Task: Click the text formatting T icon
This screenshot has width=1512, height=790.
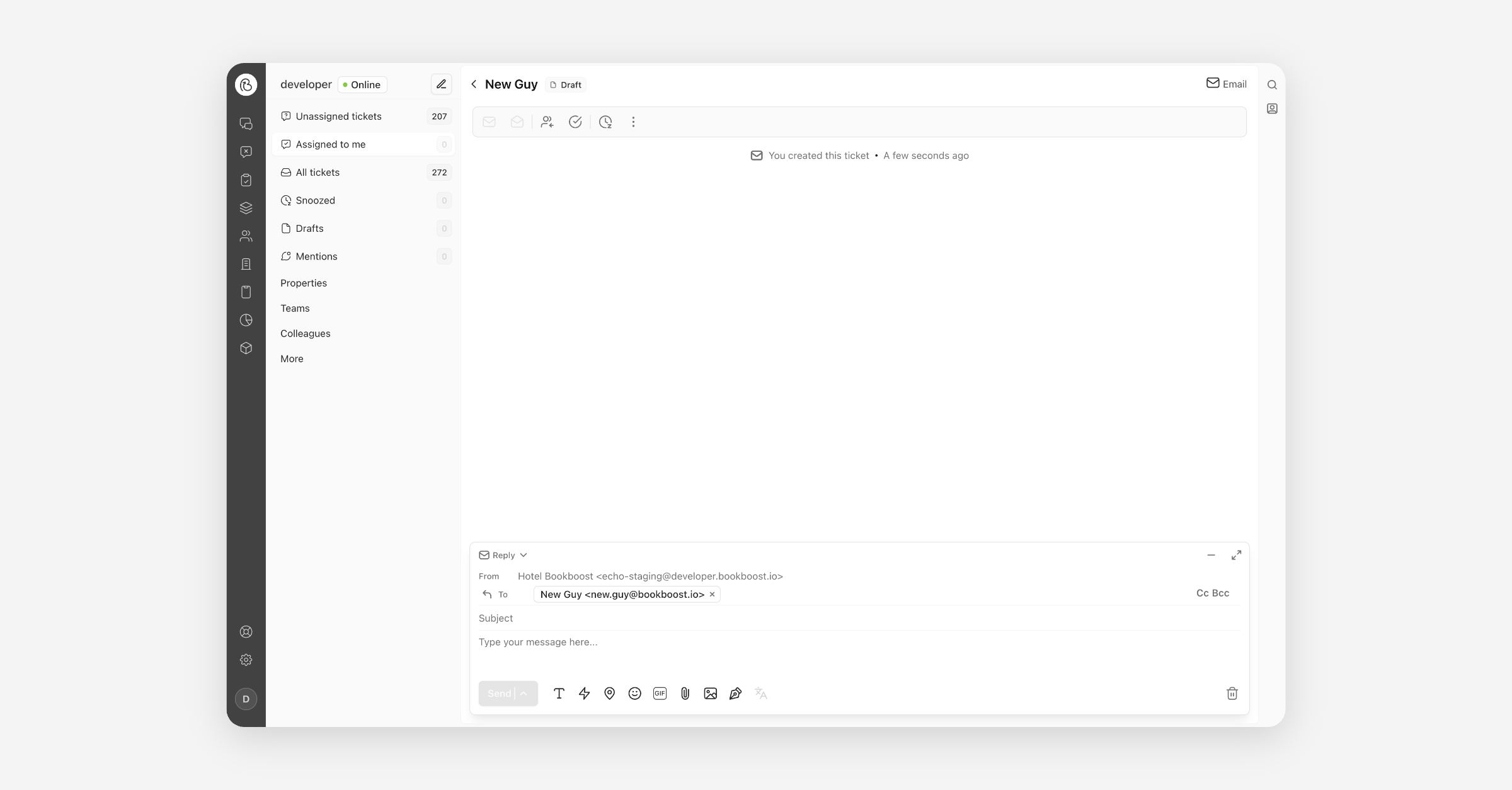Action: (559, 694)
